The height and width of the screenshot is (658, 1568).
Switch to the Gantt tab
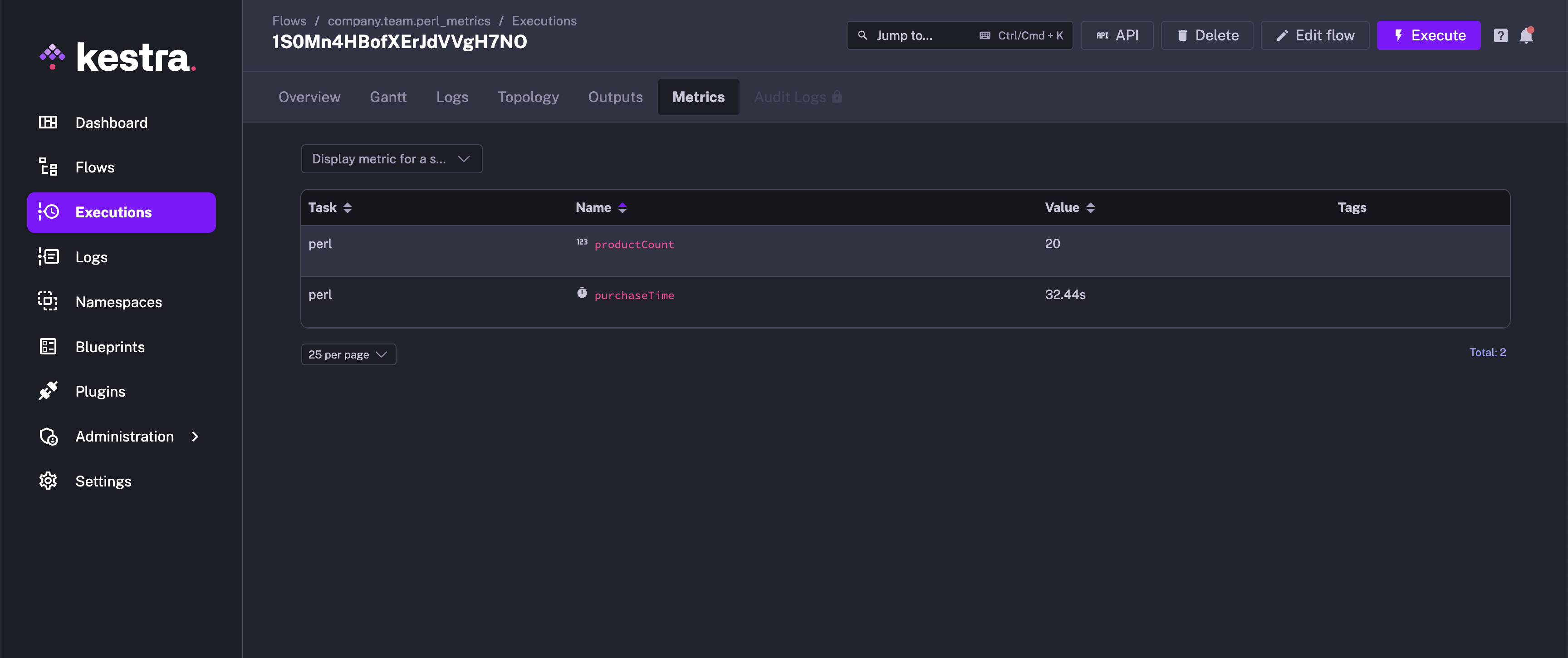coord(388,97)
